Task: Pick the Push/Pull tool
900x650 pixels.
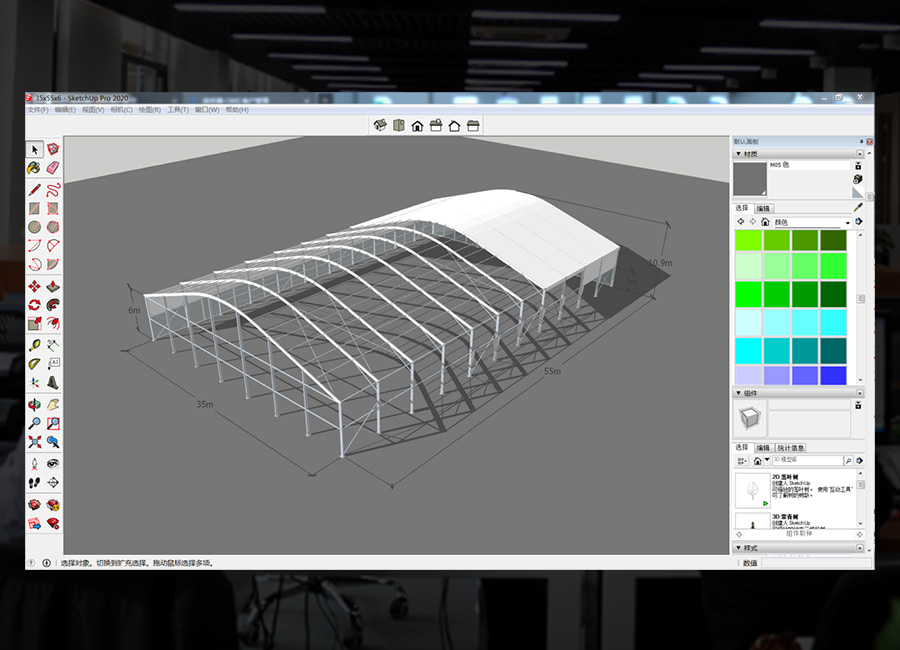Action: [53, 287]
